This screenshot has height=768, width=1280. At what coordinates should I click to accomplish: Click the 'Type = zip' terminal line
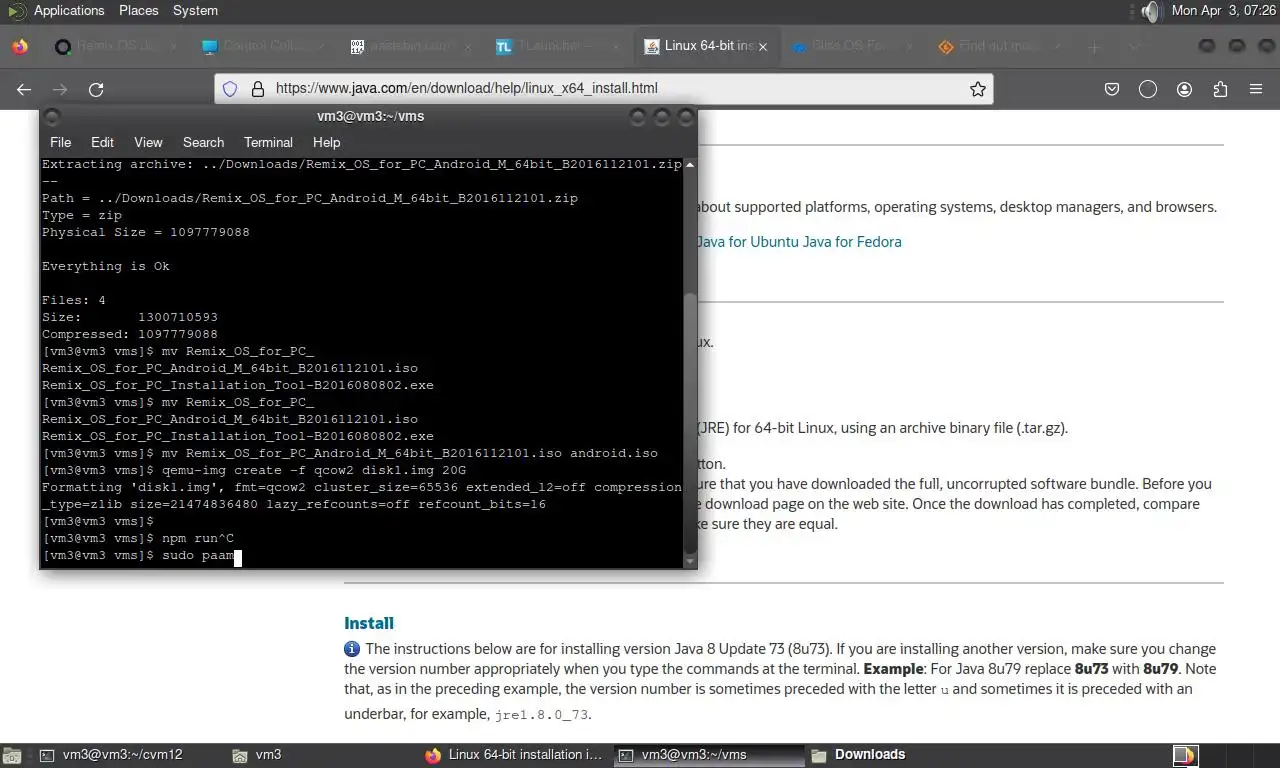click(x=82, y=215)
